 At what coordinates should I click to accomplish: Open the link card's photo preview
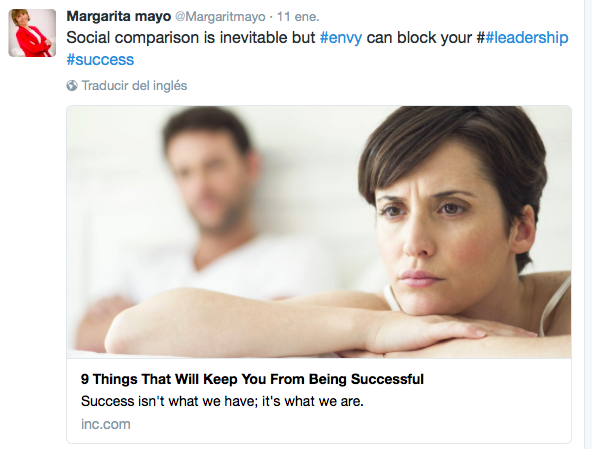pos(319,232)
